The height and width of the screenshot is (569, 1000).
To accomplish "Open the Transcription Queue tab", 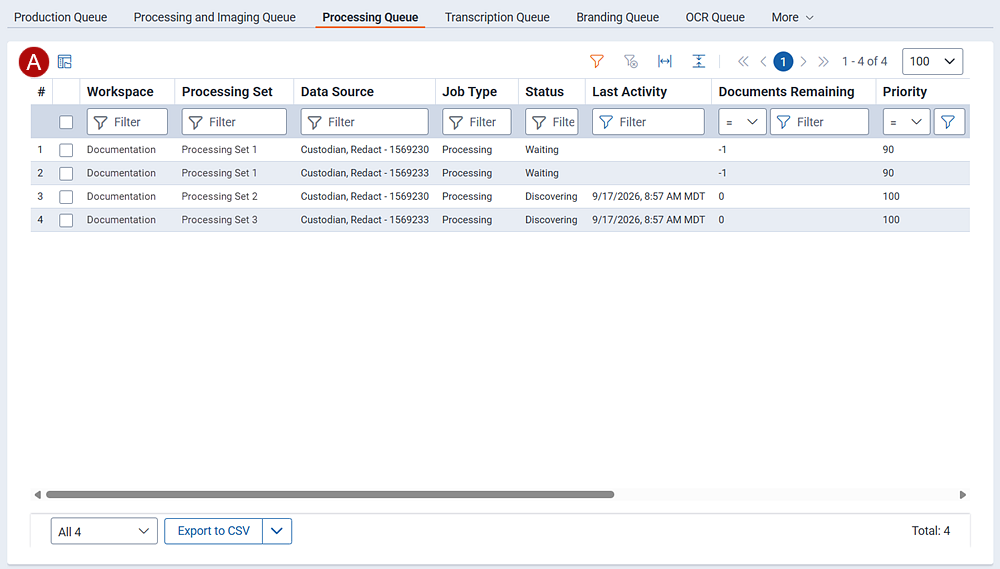I will [x=497, y=17].
